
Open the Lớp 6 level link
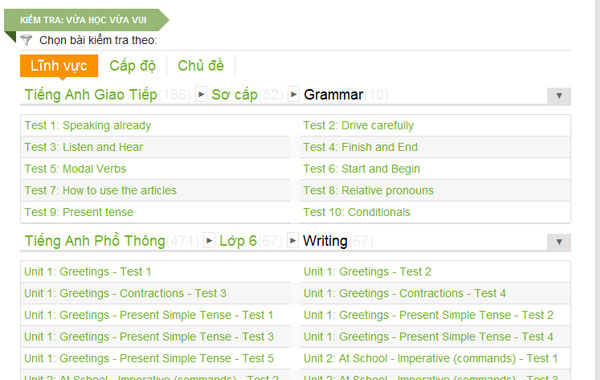click(x=238, y=241)
